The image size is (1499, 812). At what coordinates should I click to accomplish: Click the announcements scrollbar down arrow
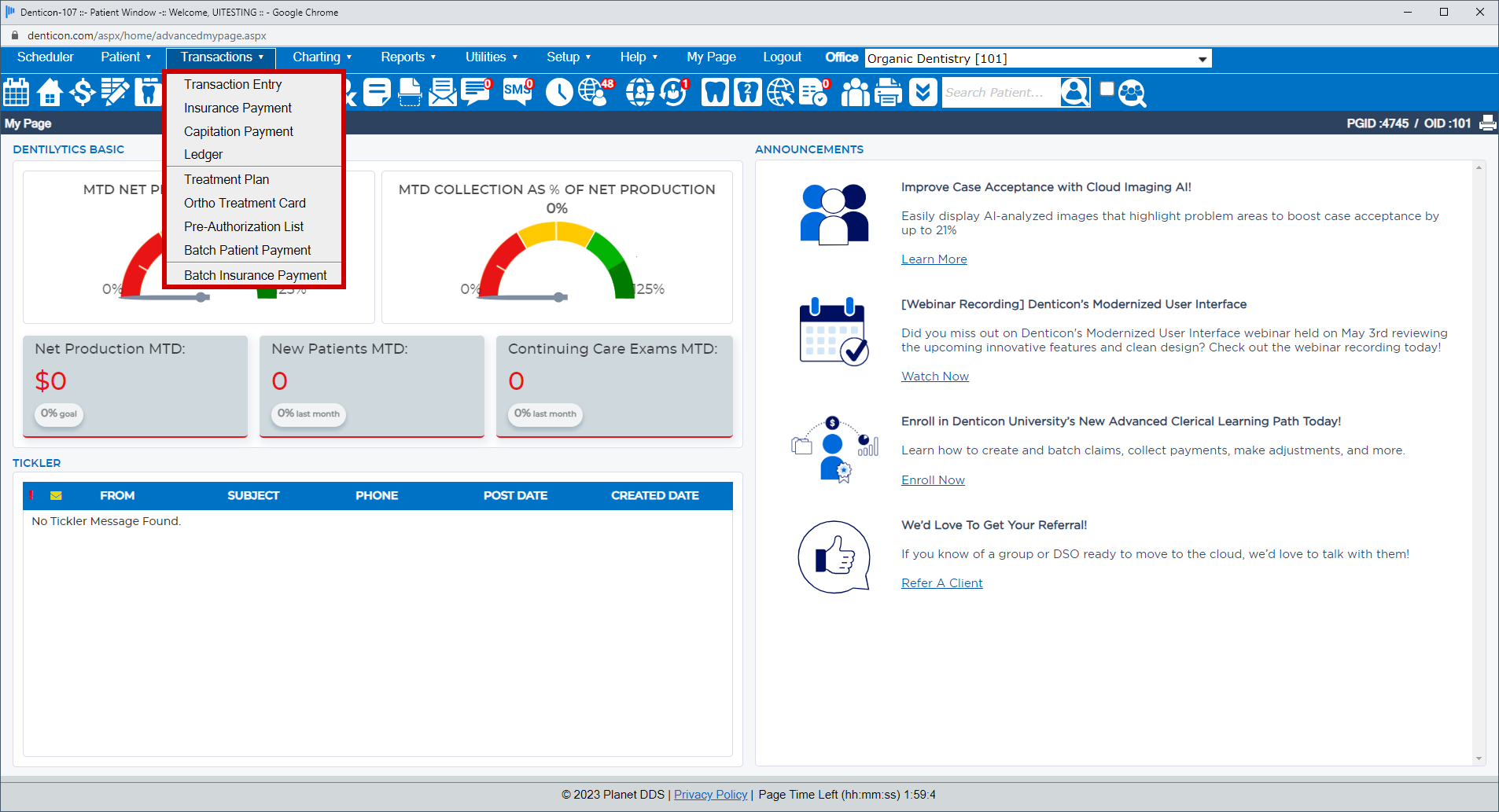(x=1479, y=759)
